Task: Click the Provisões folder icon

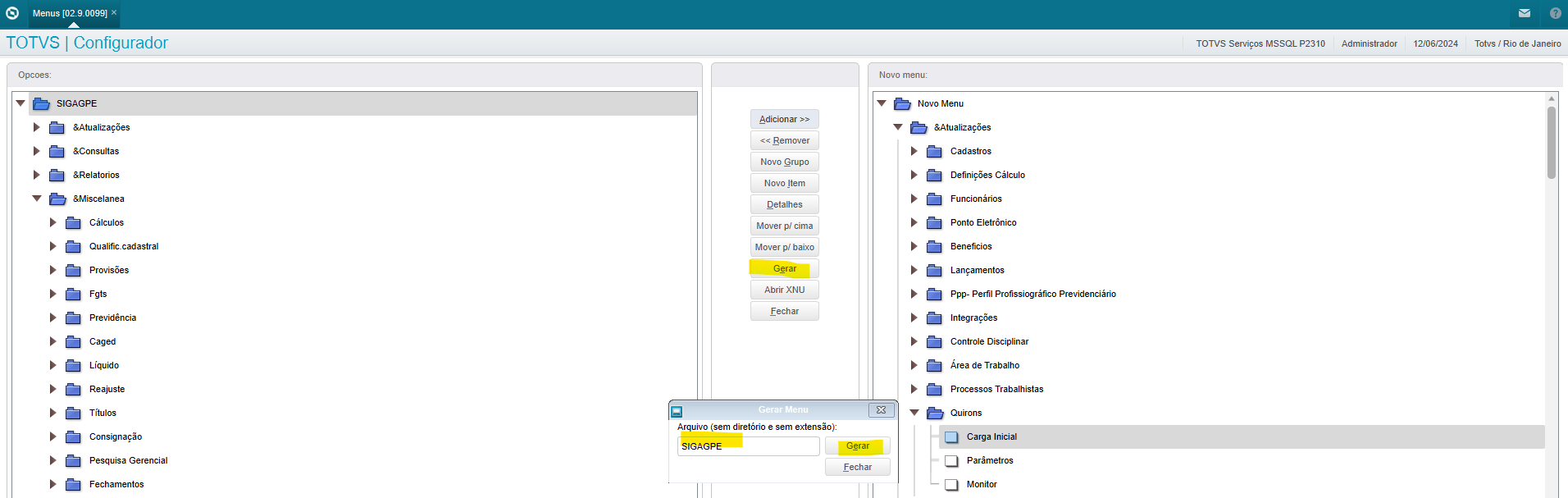Action: (x=73, y=270)
